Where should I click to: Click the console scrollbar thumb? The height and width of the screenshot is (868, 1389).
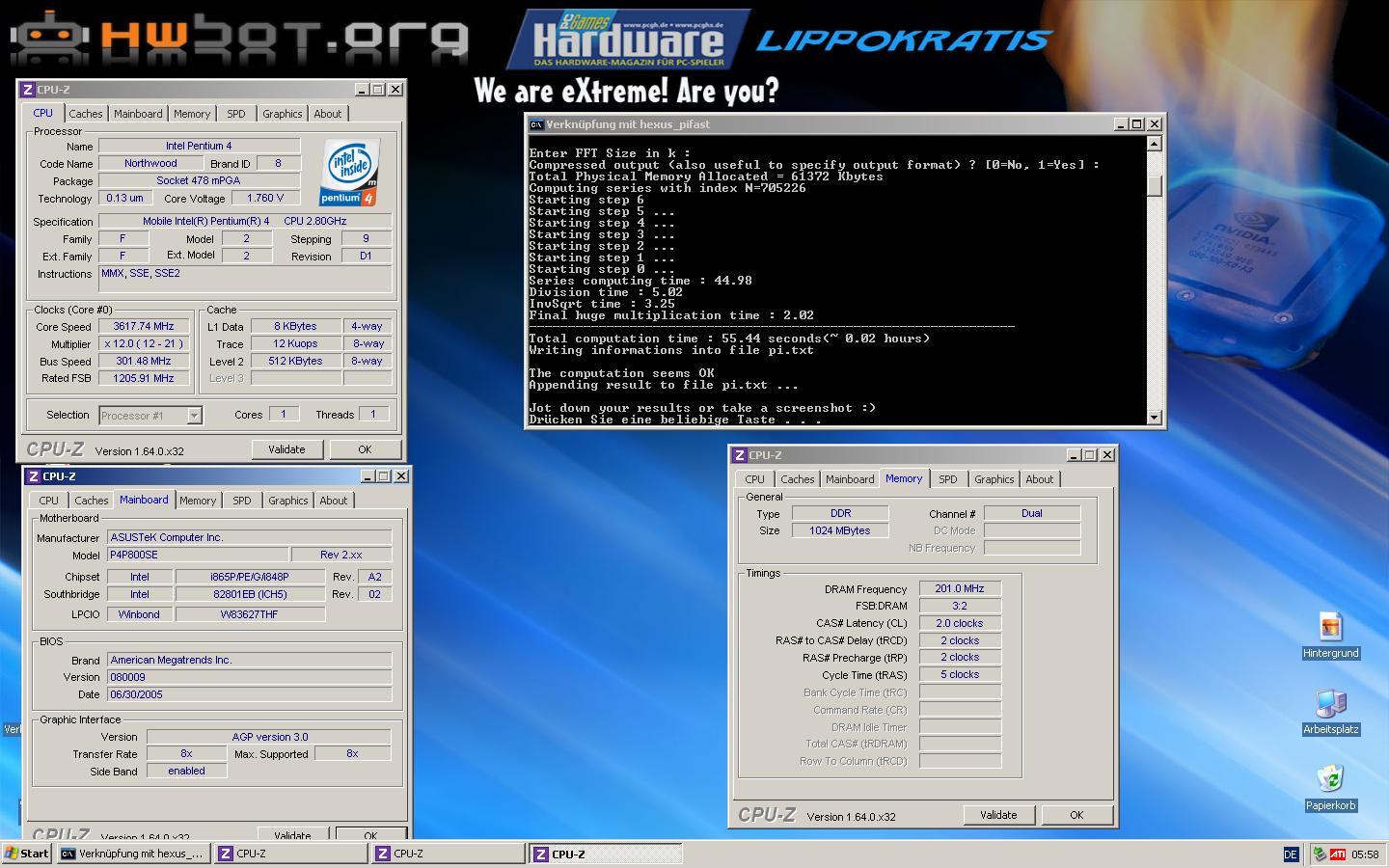(x=1155, y=185)
